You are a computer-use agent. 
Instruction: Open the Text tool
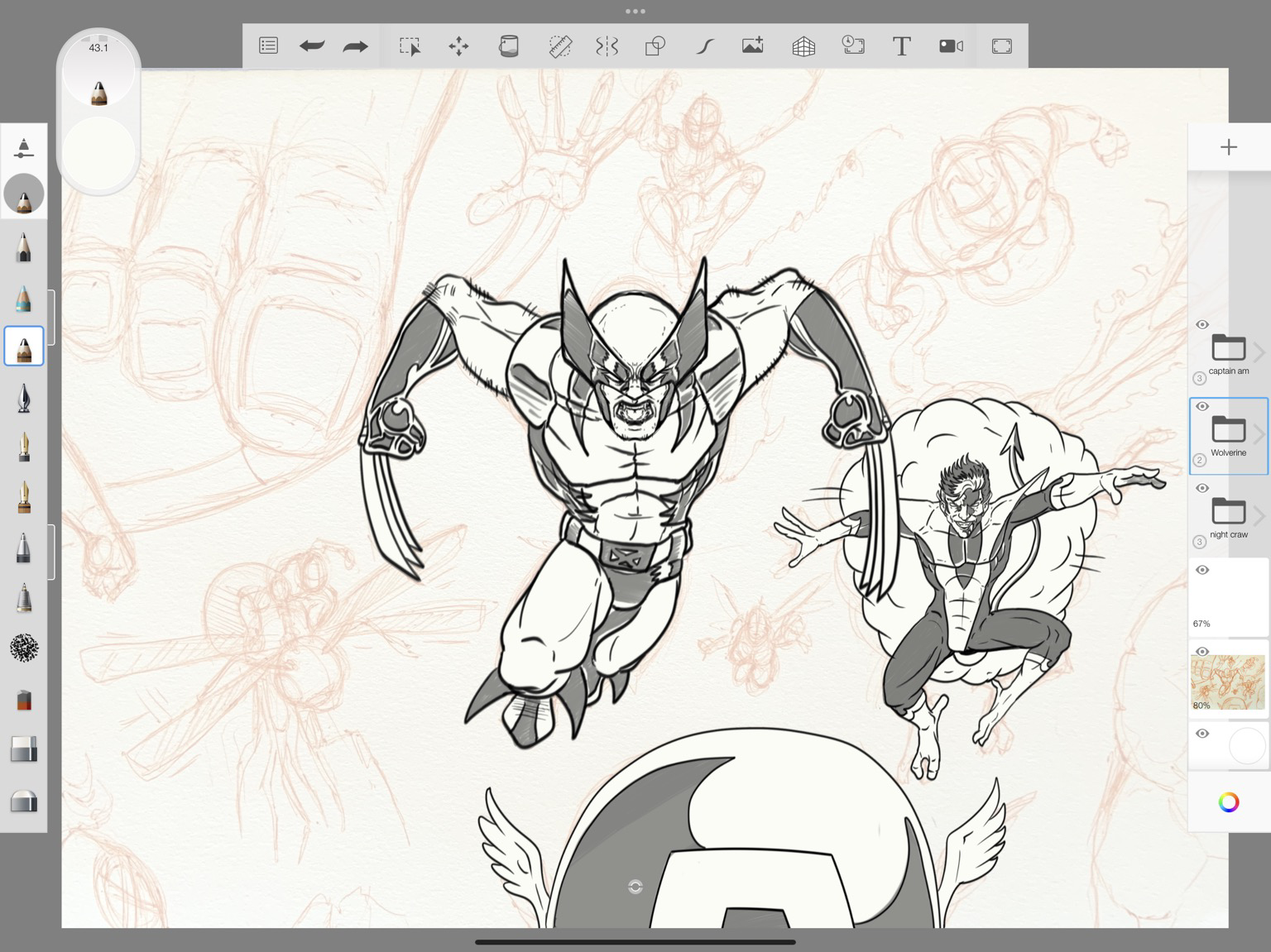(901, 46)
